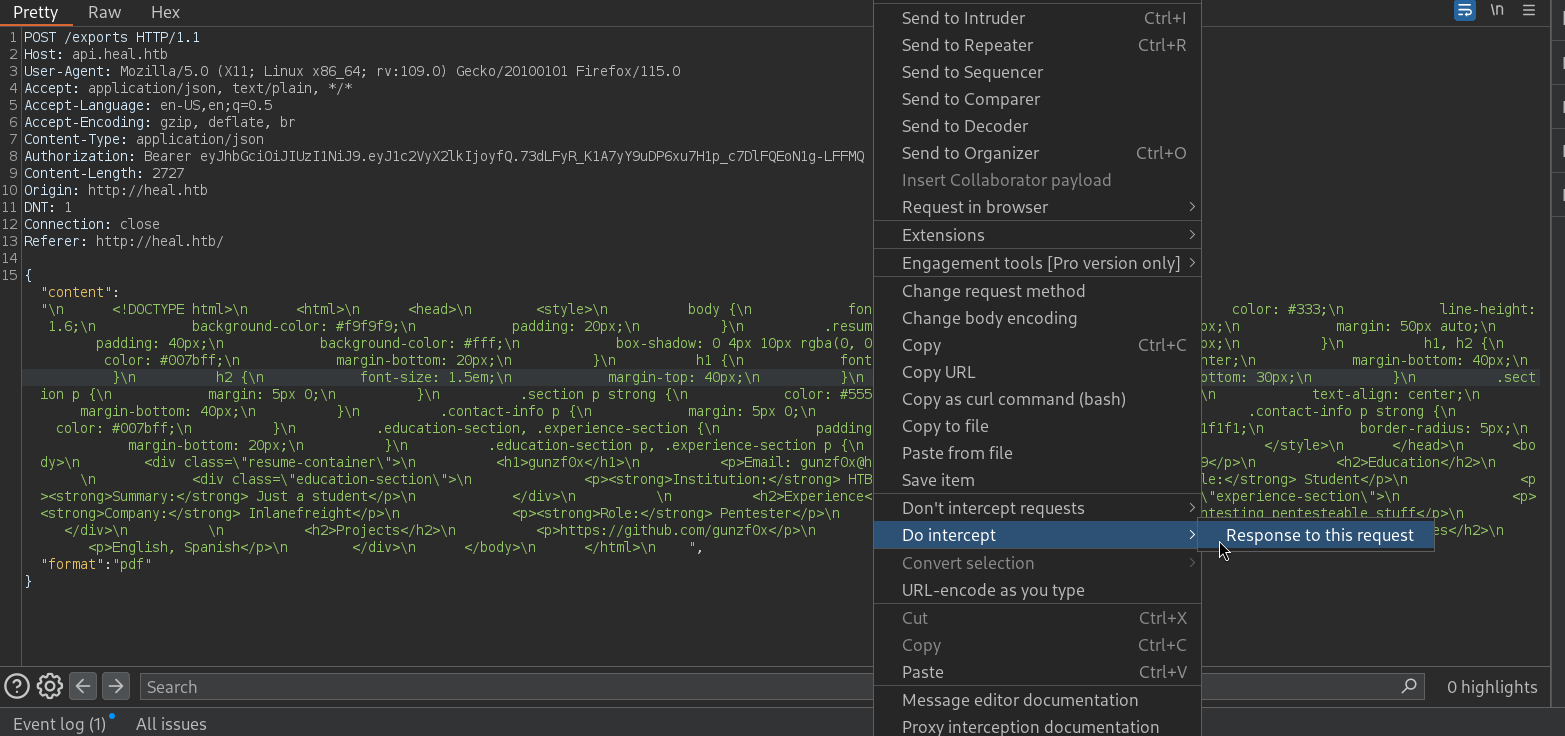The height and width of the screenshot is (736, 1565).
Task: Click the Authorization Bearer header line
Action: (x=444, y=156)
